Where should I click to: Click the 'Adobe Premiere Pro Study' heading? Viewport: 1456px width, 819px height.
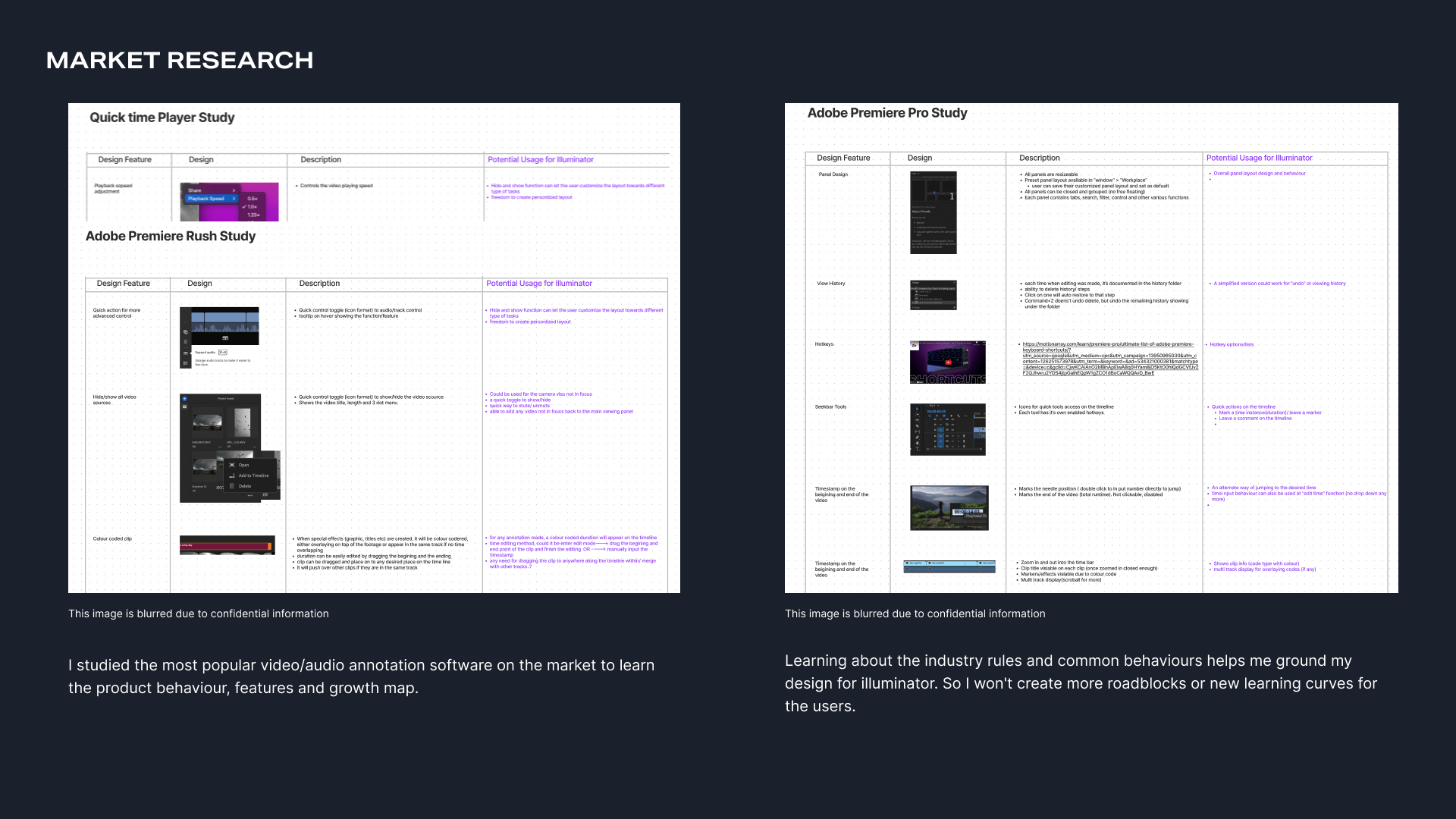click(x=887, y=113)
